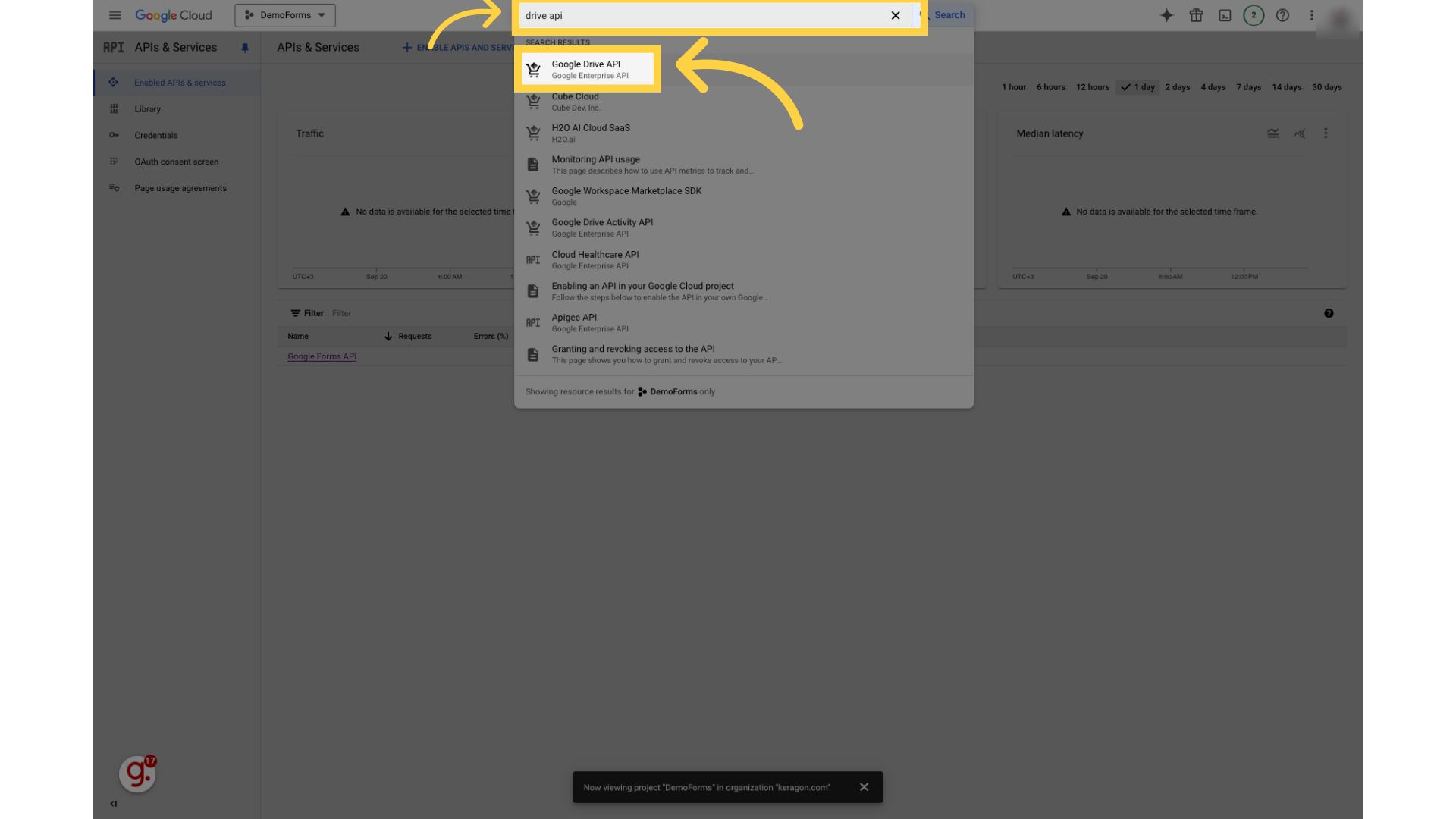Open the H2O AI Cloud SaaS result
The height and width of the screenshot is (819, 1456).
pos(743,133)
